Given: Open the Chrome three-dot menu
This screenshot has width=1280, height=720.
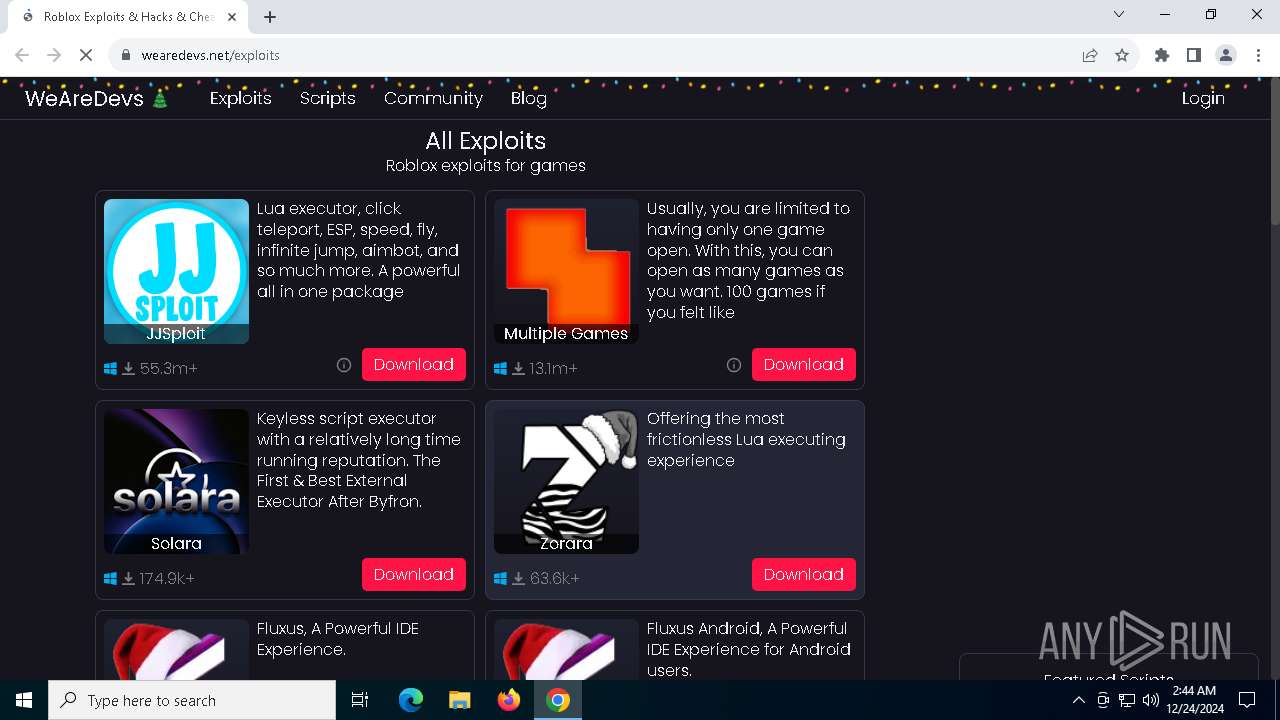Looking at the screenshot, I should (1258, 55).
